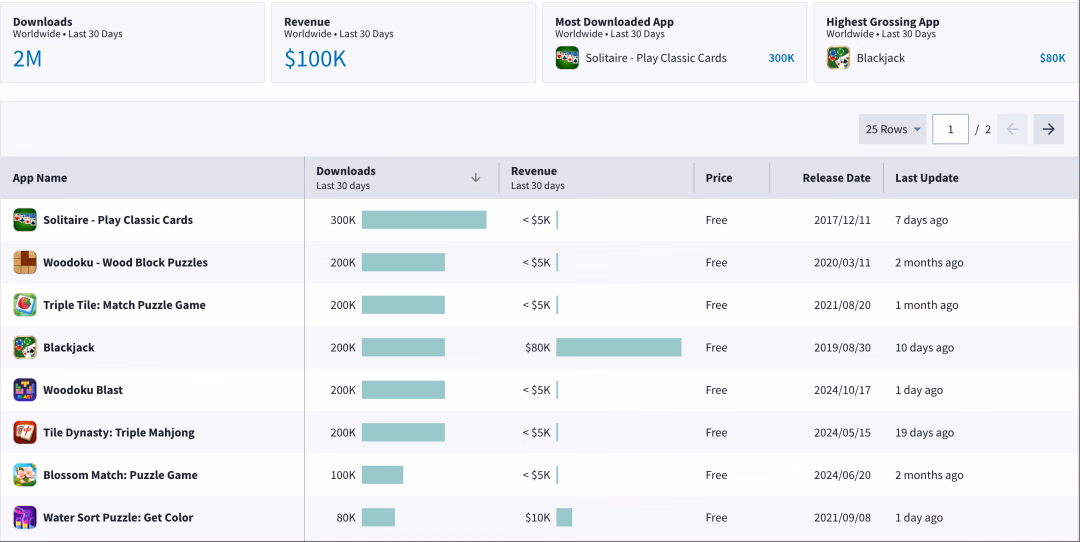
Task: Click the Downloads sort descending arrow
Action: 475,178
